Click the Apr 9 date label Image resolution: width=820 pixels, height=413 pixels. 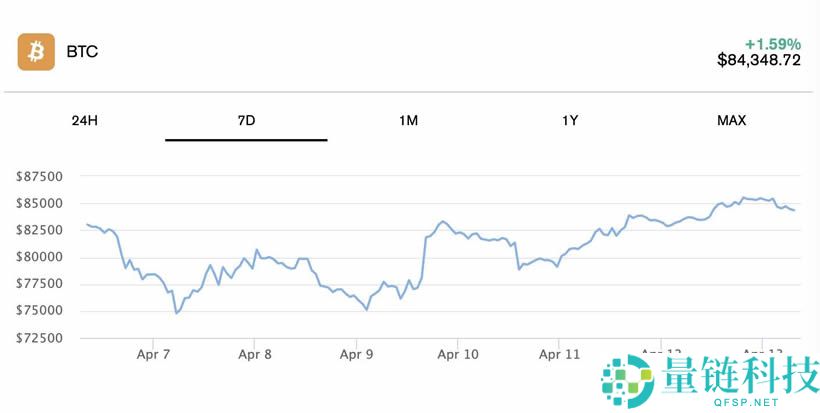[x=357, y=354]
